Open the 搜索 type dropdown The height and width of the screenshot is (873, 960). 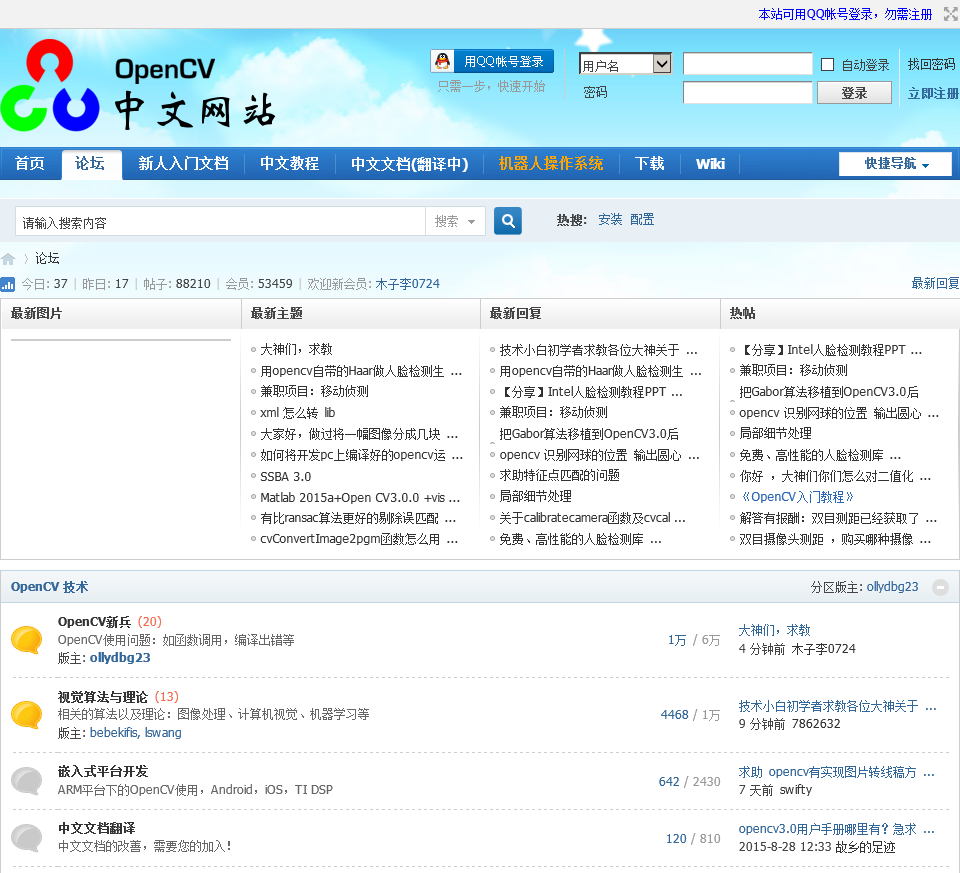[x=455, y=221]
